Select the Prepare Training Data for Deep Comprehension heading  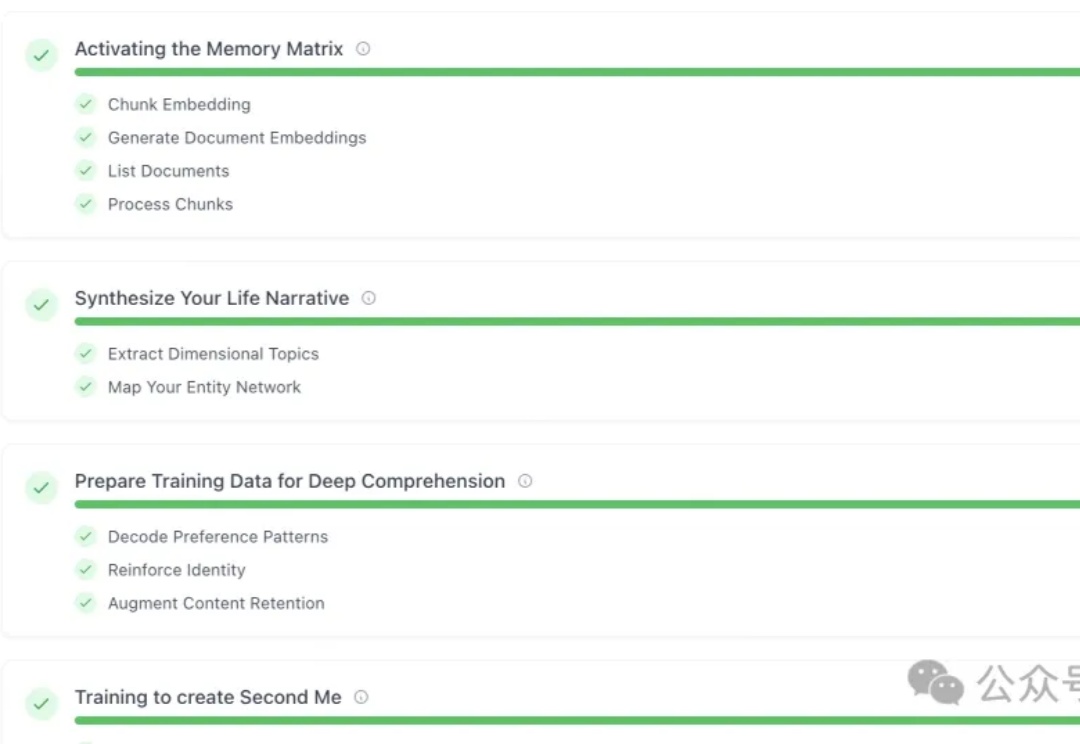click(x=289, y=481)
